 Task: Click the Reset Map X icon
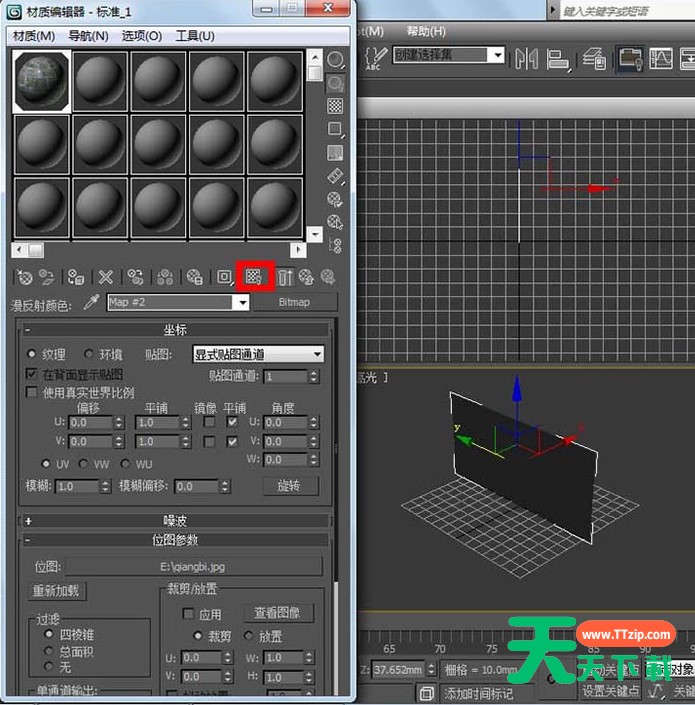point(106,277)
